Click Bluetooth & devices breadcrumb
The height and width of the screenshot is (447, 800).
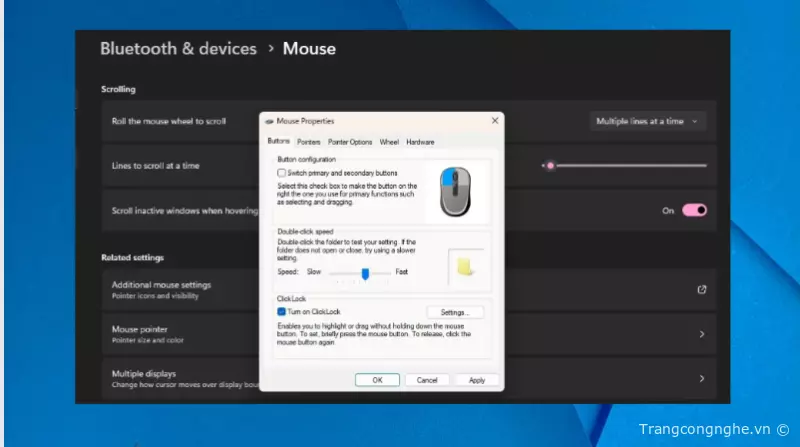pyautogui.click(x=178, y=48)
